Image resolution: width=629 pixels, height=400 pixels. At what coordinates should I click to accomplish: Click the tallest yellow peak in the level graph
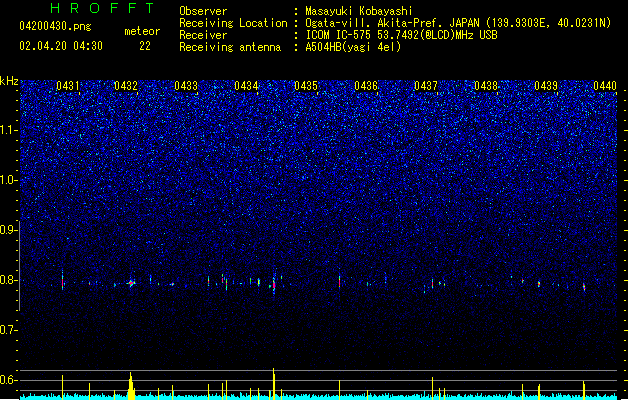[x=274, y=383]
